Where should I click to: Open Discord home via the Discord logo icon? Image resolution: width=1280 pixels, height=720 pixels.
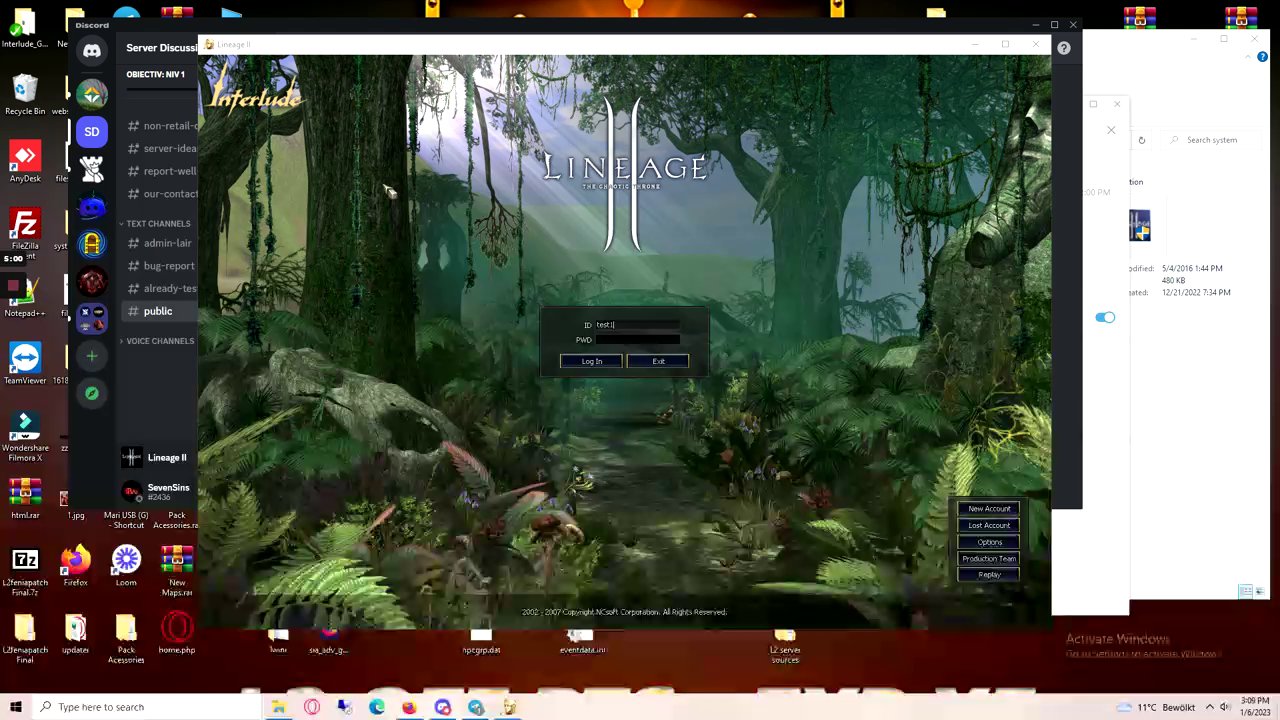[x=92, y=51]
